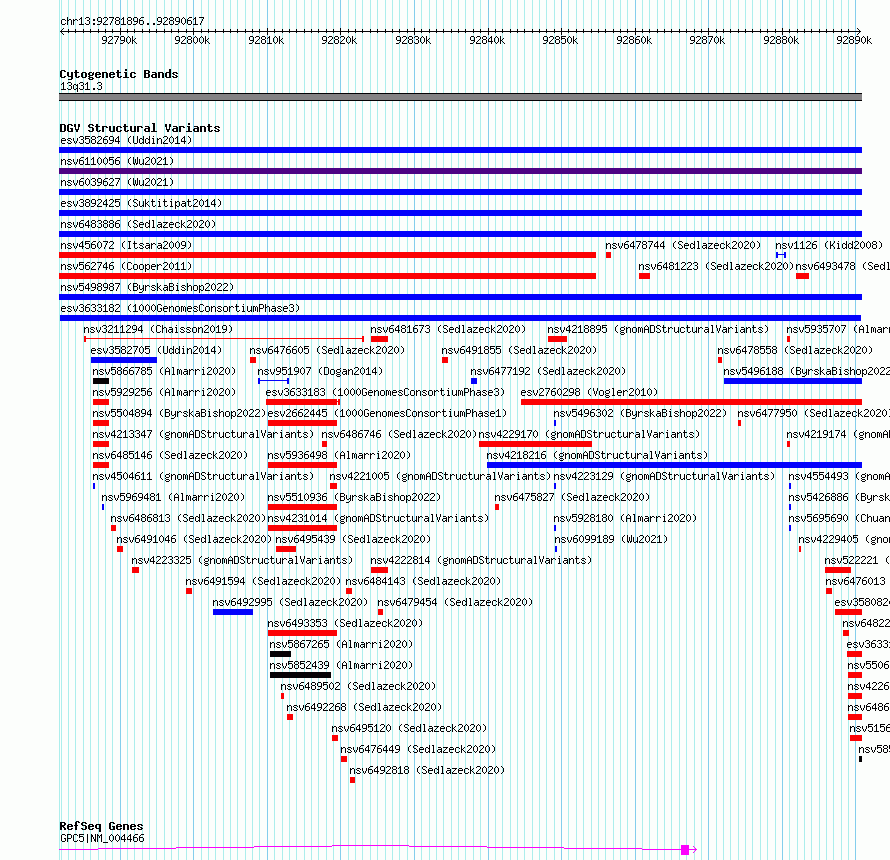The height and width of the screenshot is (860, 890).
Task: Click the nsv5510936 (ByrskaBishop2022) label
Action: [x=354, y=497]
